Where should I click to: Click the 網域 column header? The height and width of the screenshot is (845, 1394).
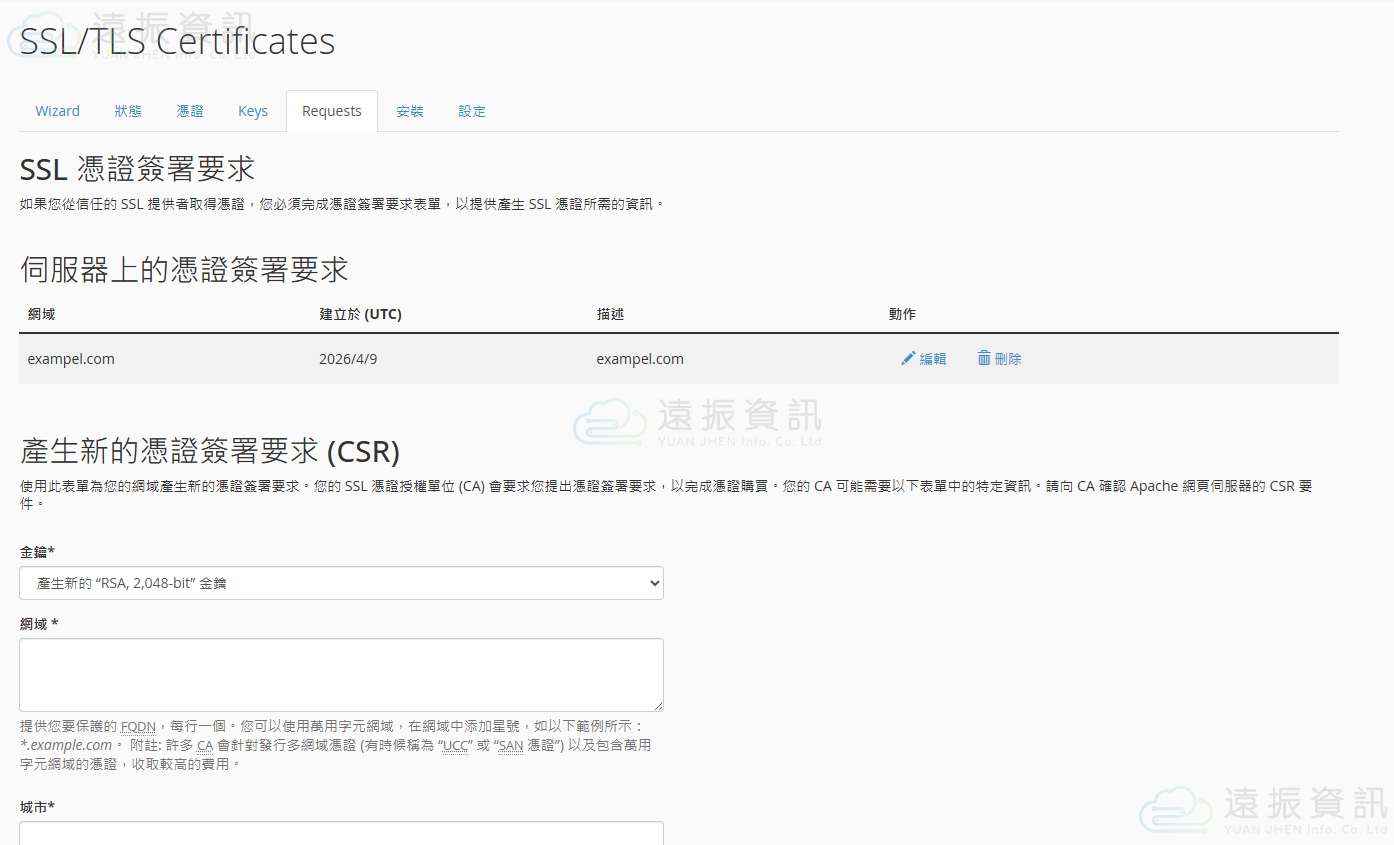click(x=41, y=313)
